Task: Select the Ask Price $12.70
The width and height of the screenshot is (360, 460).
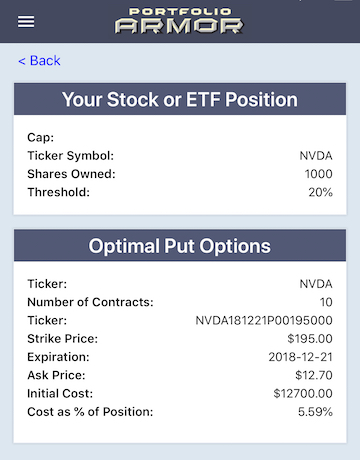Action: tap(314, 375)
